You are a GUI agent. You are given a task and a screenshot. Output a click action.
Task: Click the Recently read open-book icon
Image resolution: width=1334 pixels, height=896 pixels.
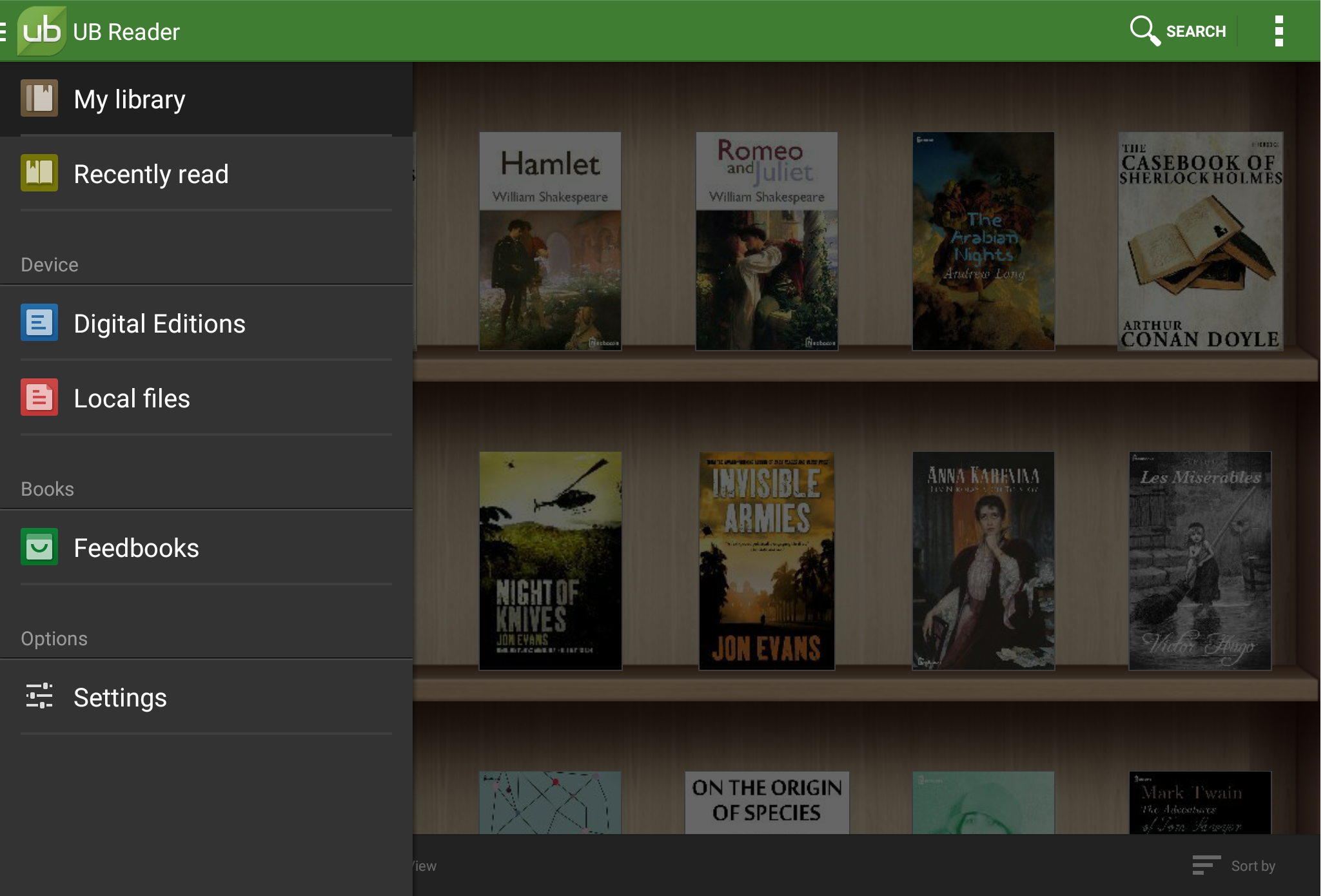tap(39, 173)
